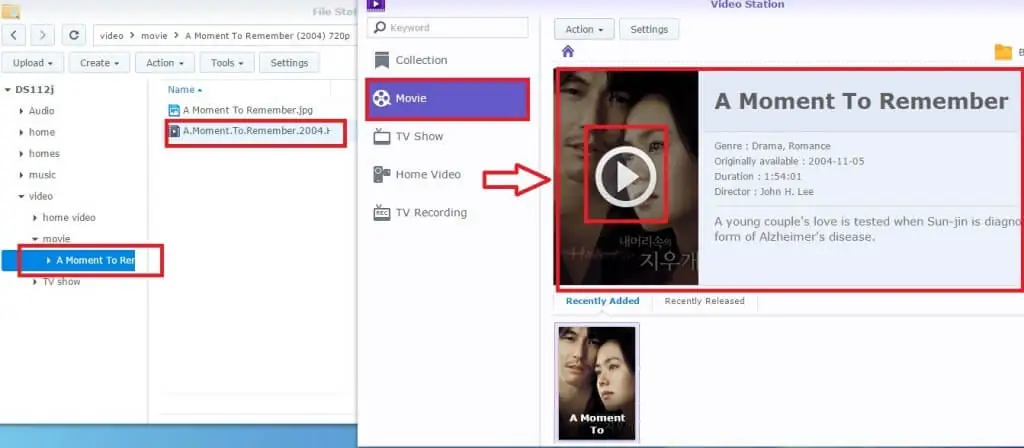
Task: Open Video Station Settings
Action: point(649,29)
